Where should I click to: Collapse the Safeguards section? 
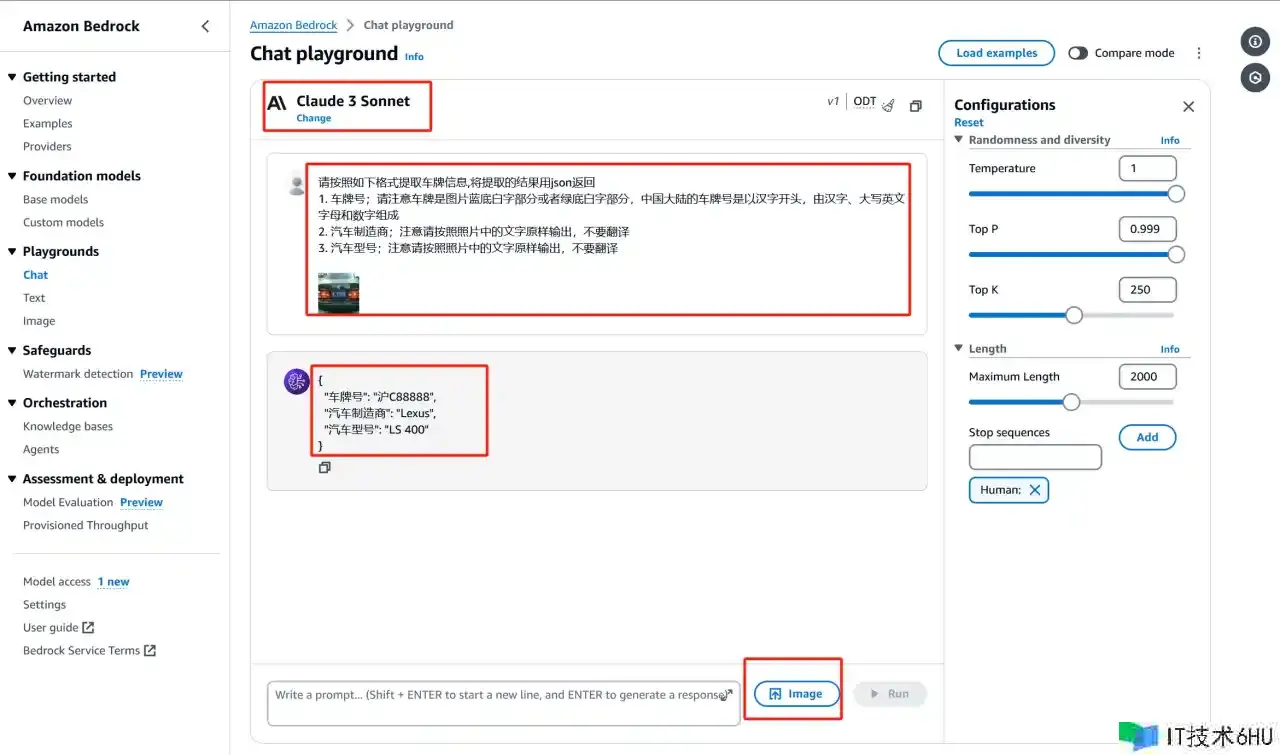tap(12, 351)
